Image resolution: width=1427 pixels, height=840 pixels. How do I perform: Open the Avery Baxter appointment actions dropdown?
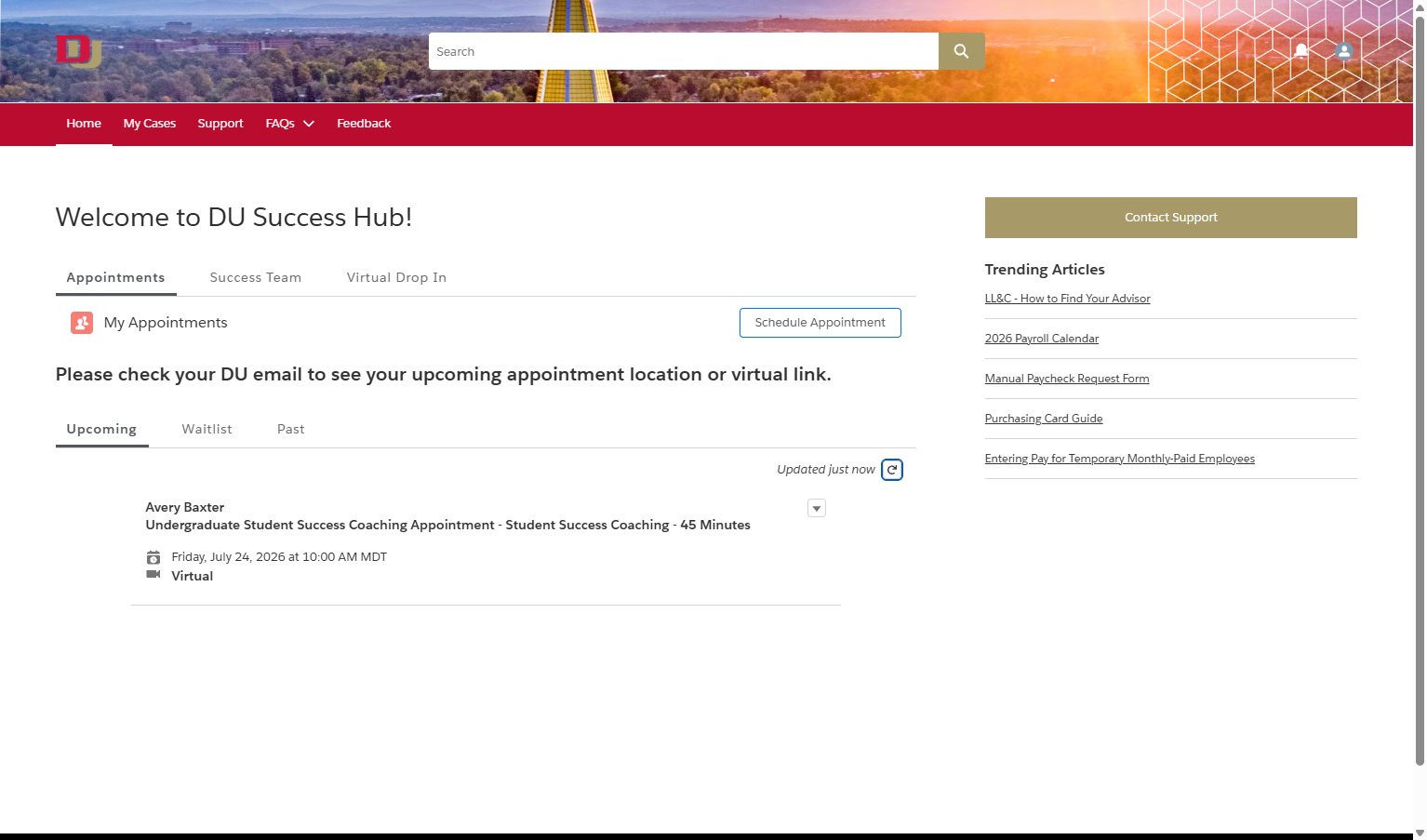(x=817, y=508)
